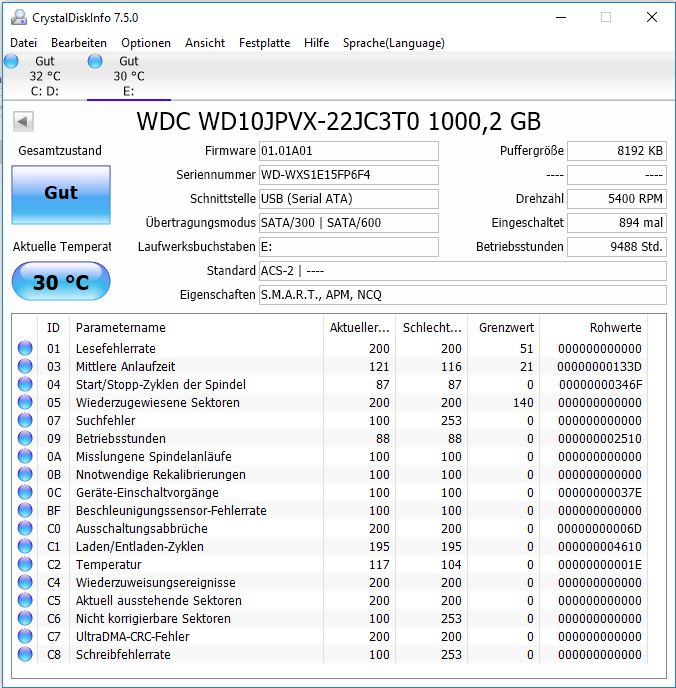This screenshot has height=688, width=676.
Task: Switch to the E: disk tab label
Action: [129, 91]
